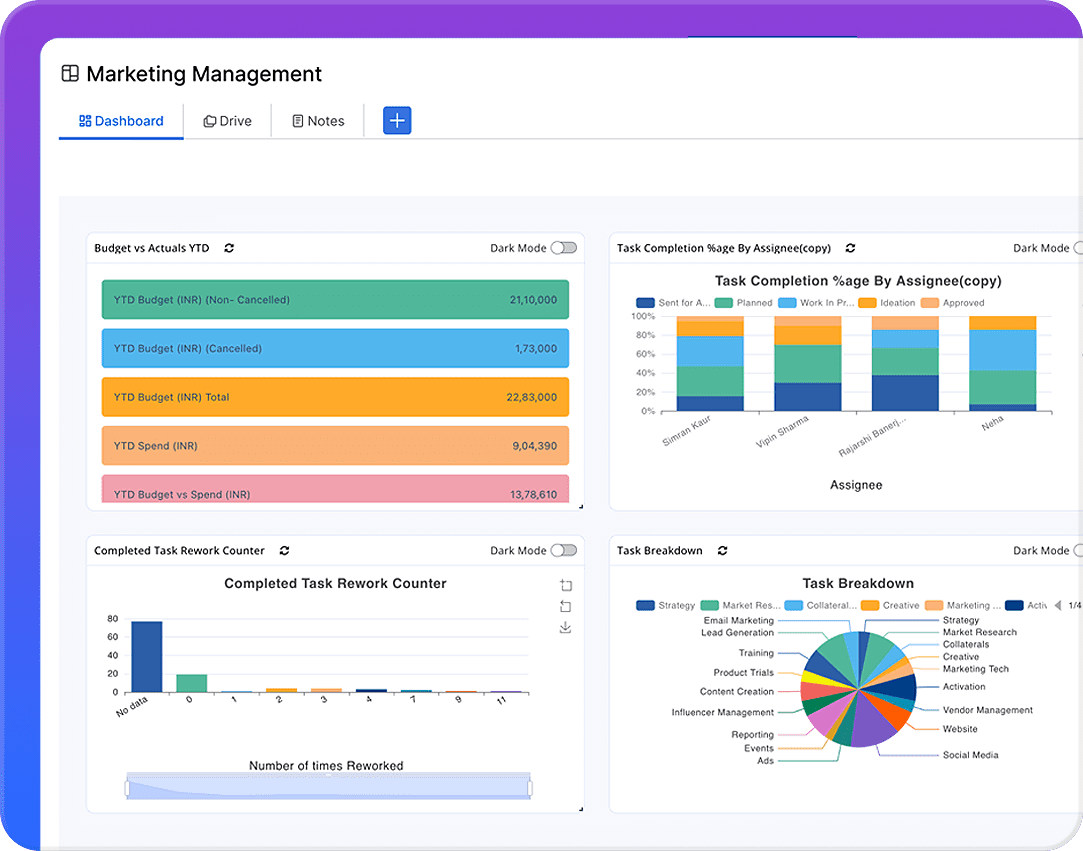1083x851 pixels.
Task: Click the Social Media pie label
Action: point(970,755)
